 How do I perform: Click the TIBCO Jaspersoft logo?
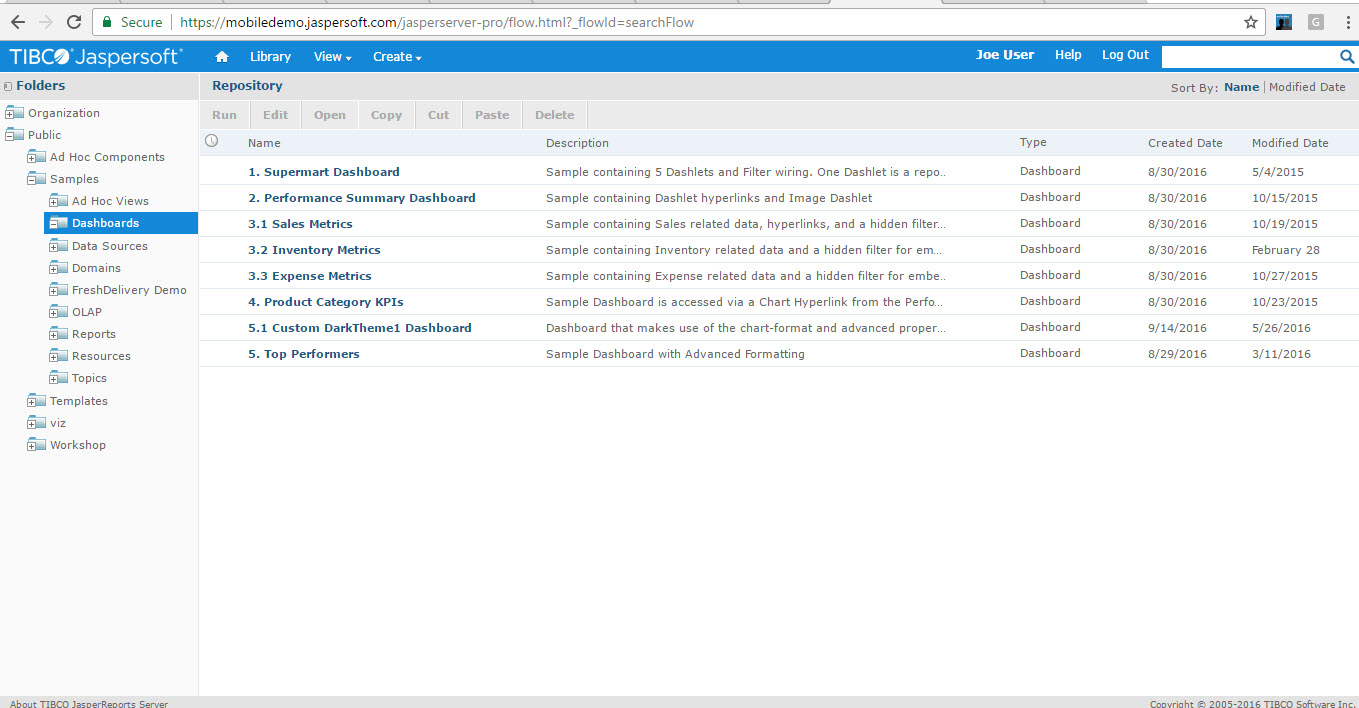point(96,57)
